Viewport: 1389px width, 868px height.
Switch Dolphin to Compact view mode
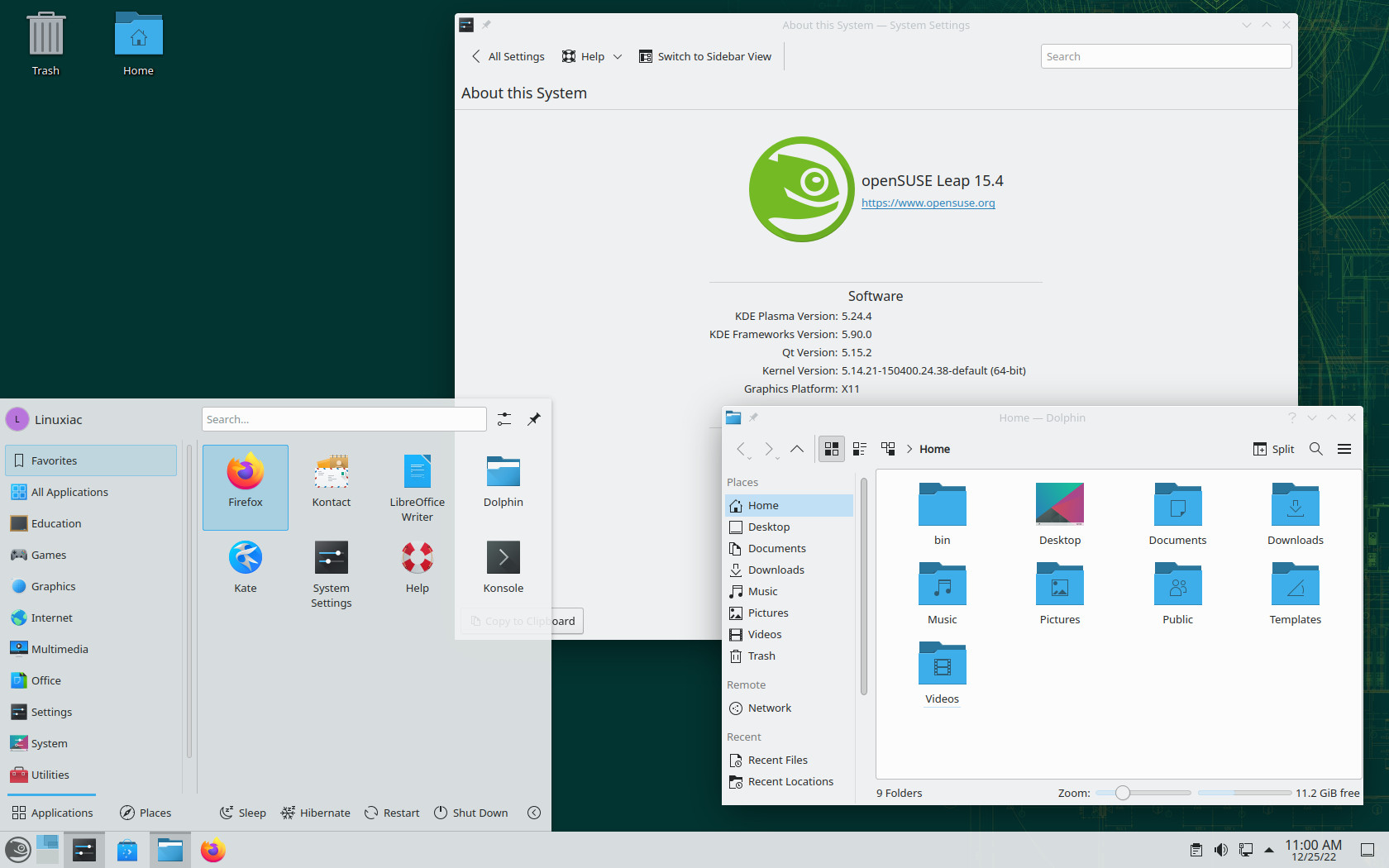pos(860,449)
